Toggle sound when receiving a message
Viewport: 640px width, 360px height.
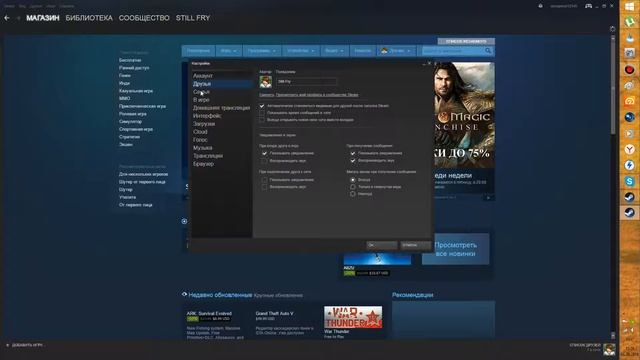point(353,160)
